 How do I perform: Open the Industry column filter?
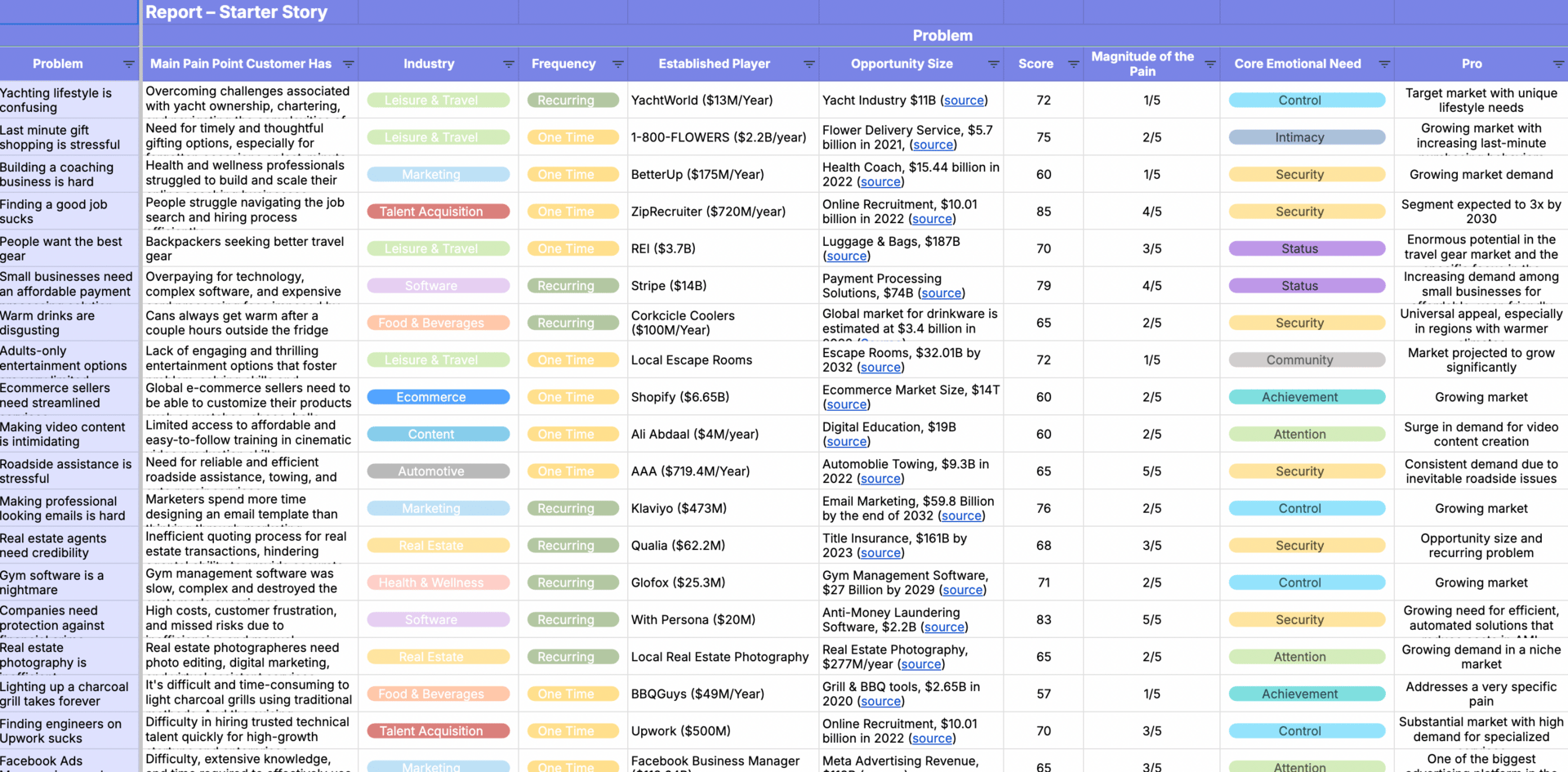[509, 64]
